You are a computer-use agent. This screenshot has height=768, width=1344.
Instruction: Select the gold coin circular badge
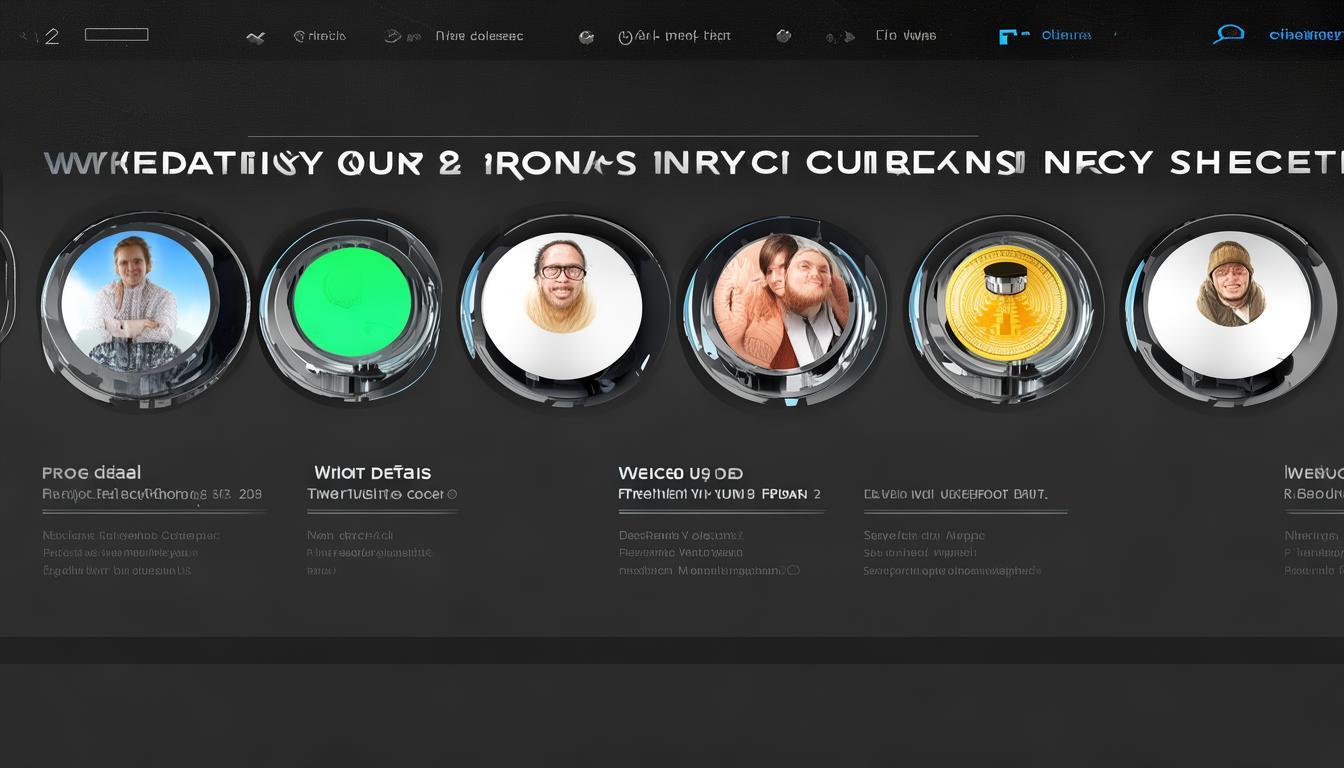(1005, 303)
